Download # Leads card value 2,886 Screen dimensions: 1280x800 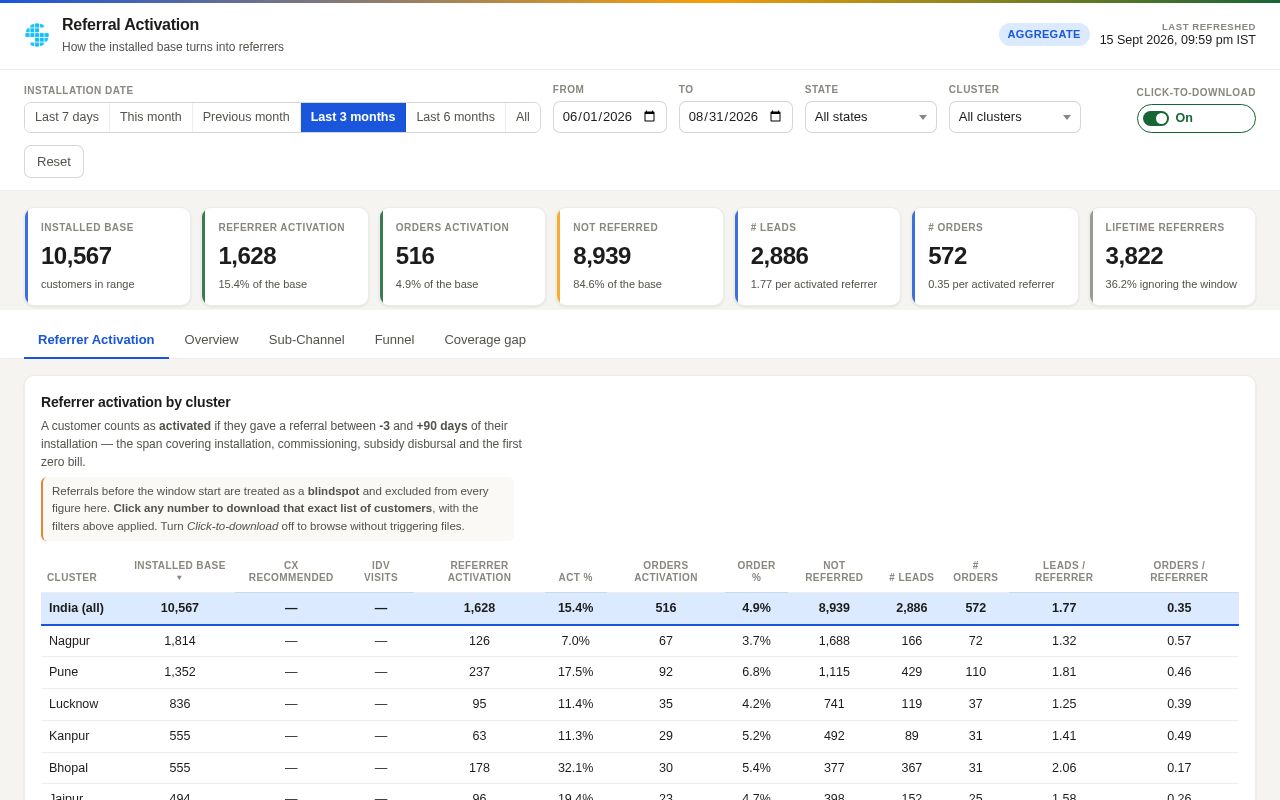[x=780, y=256]
